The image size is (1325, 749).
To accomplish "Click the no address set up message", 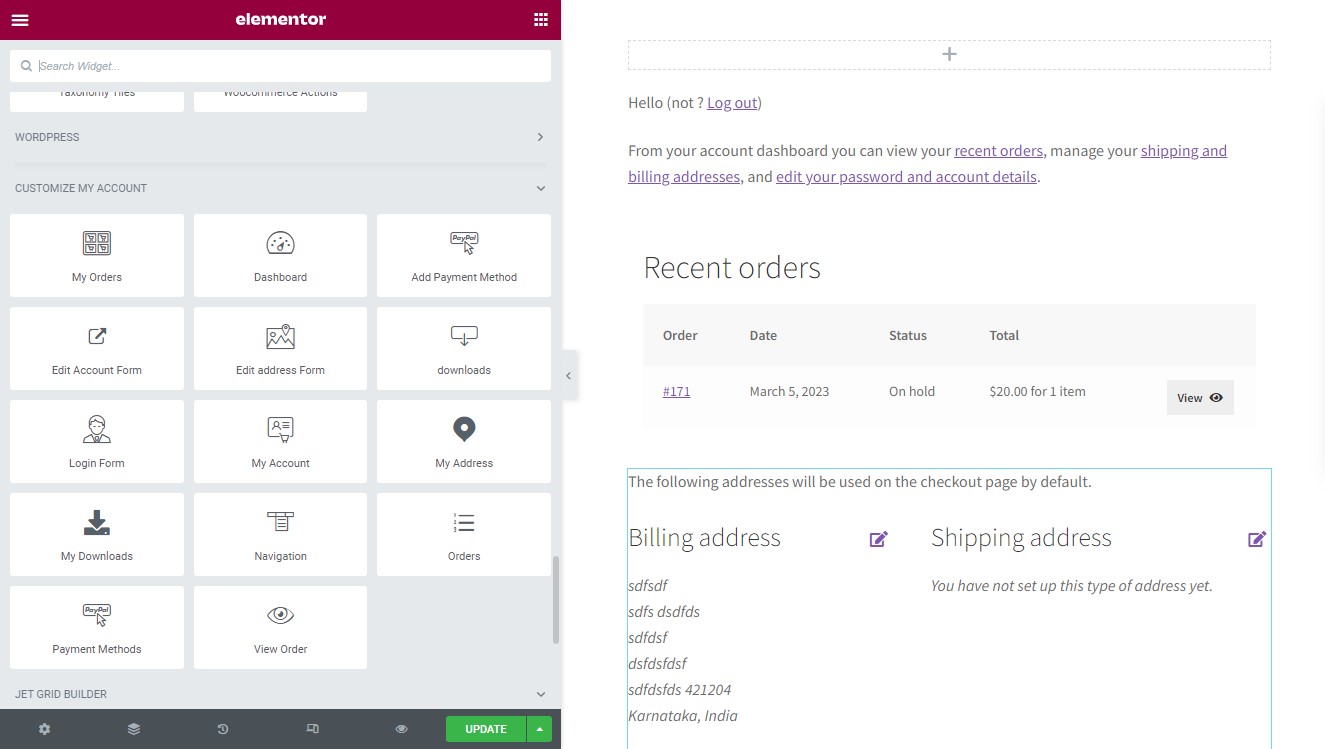I will [x=1071, y=586].
